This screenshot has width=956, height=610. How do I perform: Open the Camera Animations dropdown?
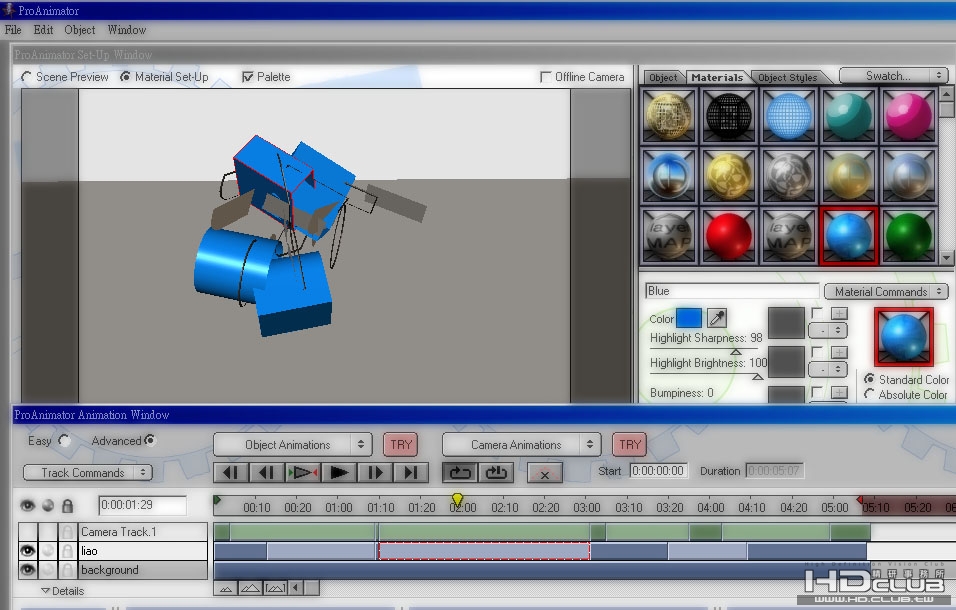click(521, 444)
